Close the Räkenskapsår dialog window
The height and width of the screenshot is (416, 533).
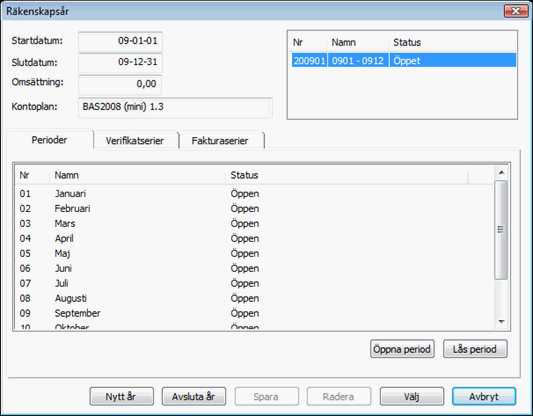(x=516, y=11)
